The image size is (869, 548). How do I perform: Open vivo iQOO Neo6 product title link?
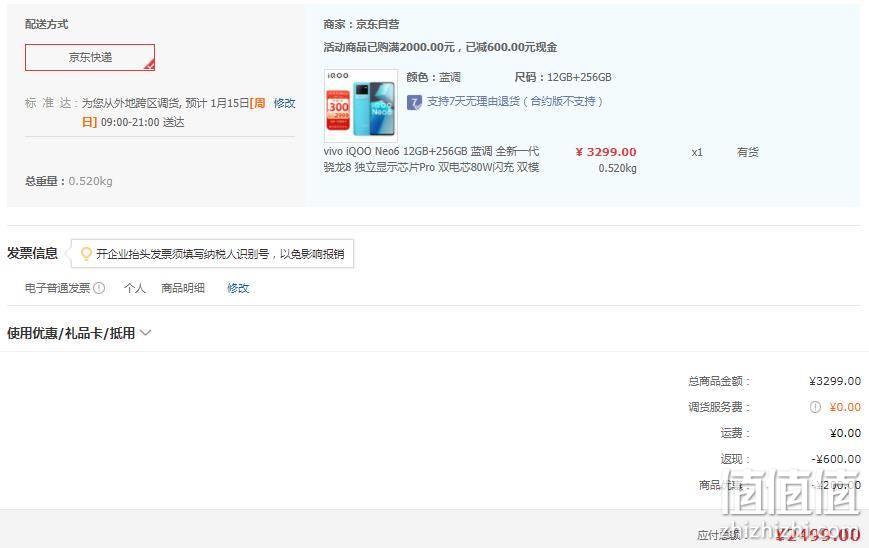[431, 159]
